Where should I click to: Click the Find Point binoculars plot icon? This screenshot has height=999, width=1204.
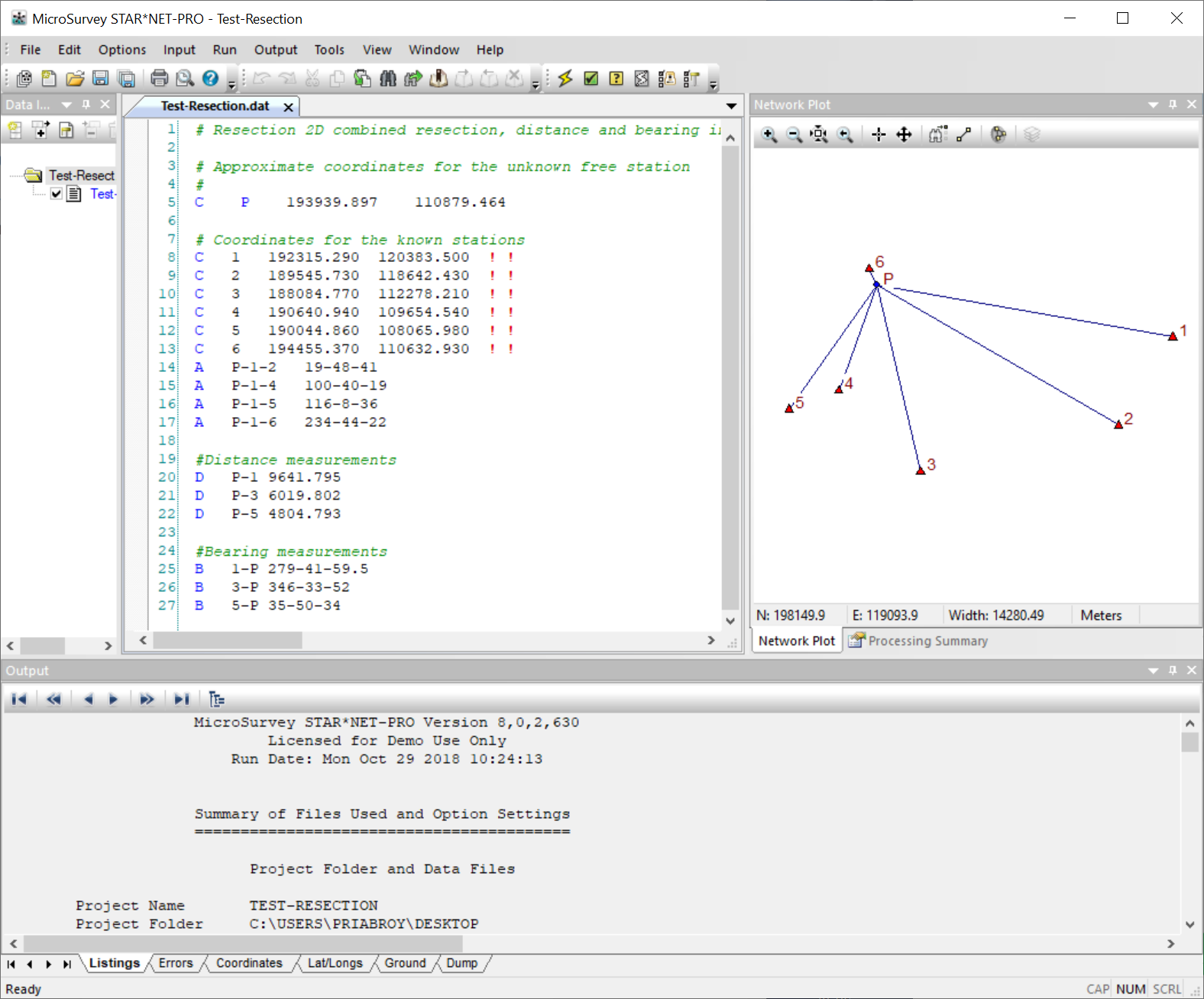point(938,134)
